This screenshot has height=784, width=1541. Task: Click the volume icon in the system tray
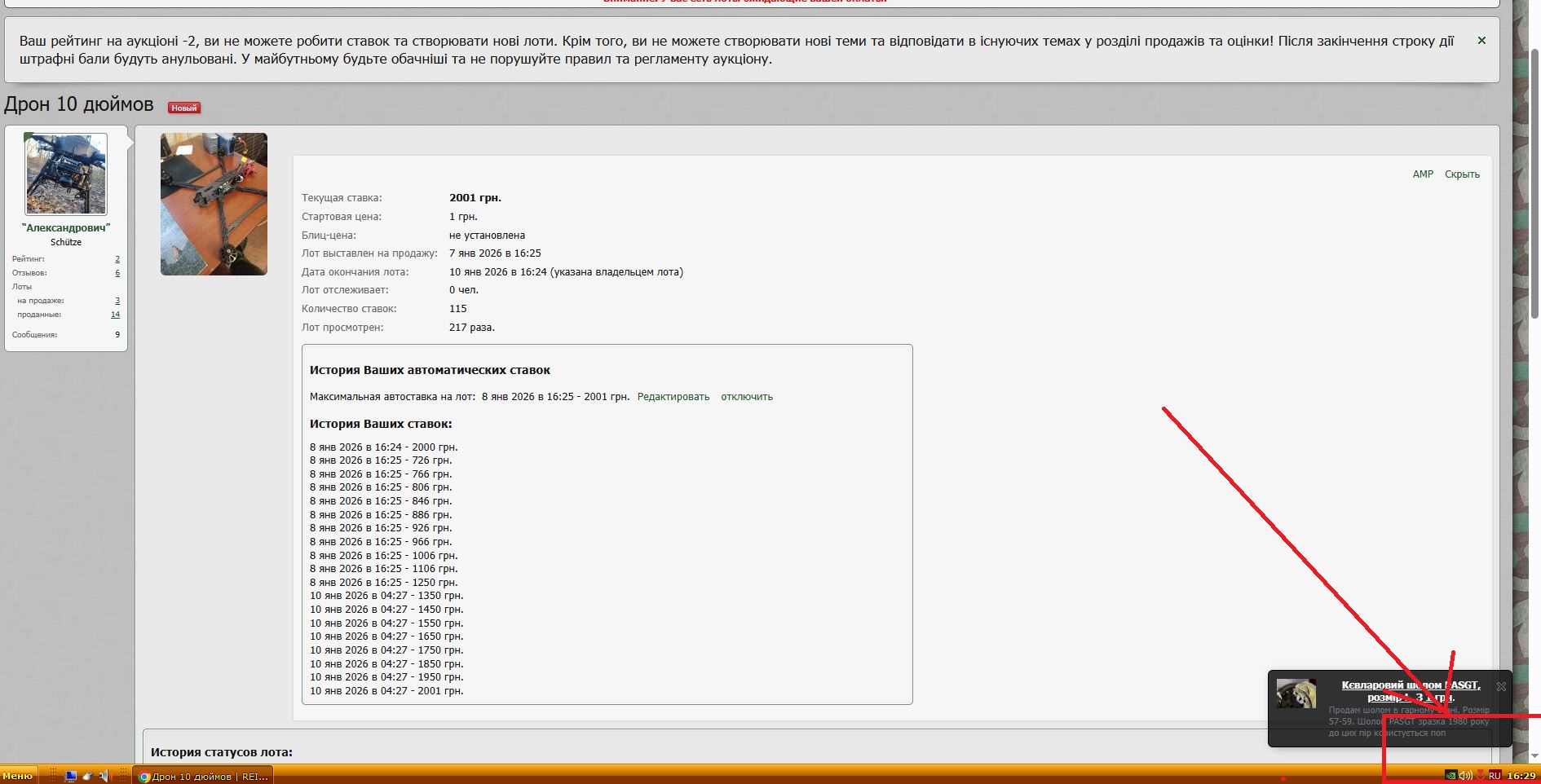(1465, 776)
